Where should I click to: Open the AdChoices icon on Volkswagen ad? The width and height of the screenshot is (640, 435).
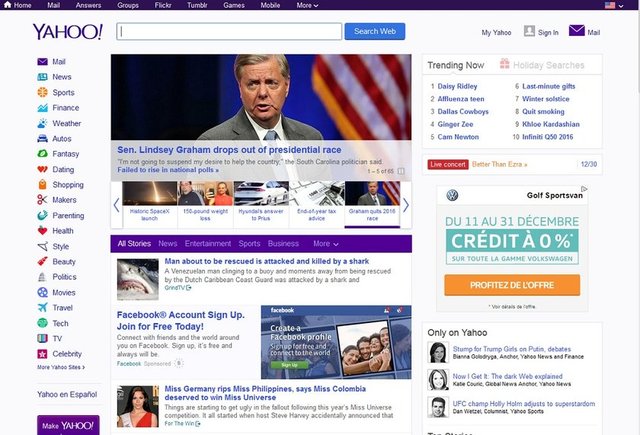point(584,189)
